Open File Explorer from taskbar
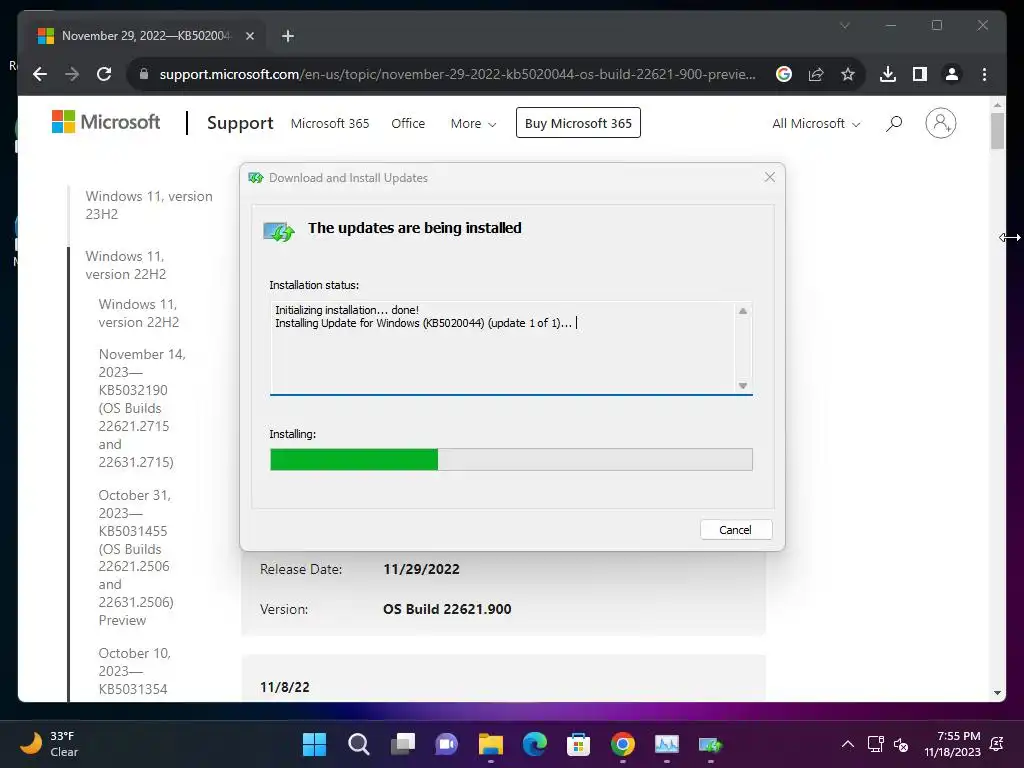The width and height of the screenshot is (1024, 768). point(490,744)
